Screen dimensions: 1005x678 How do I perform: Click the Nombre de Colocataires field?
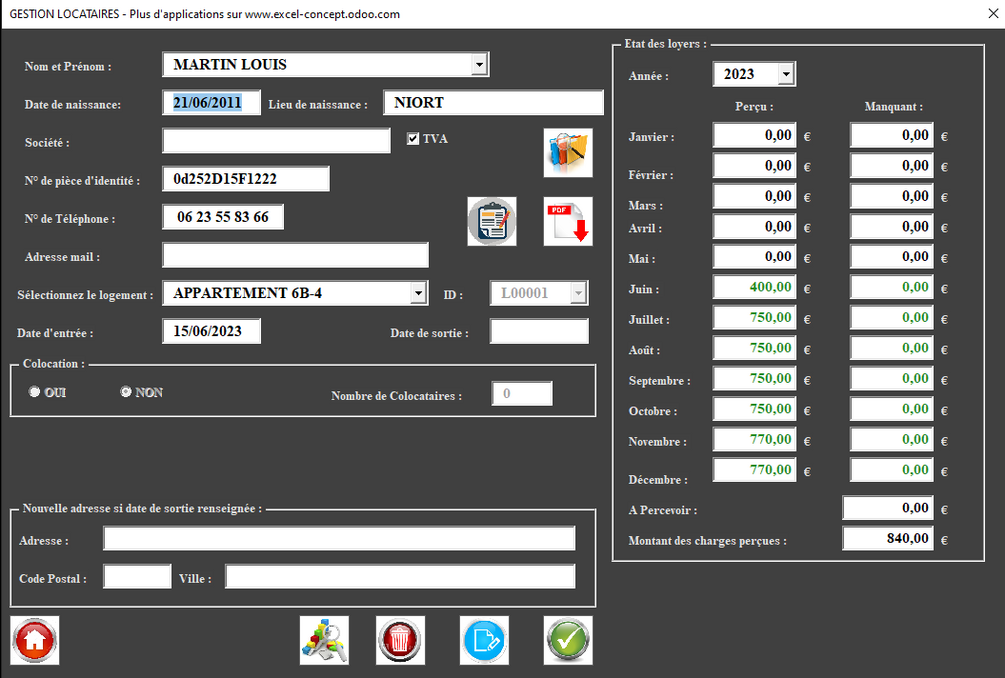pos(522,393)
